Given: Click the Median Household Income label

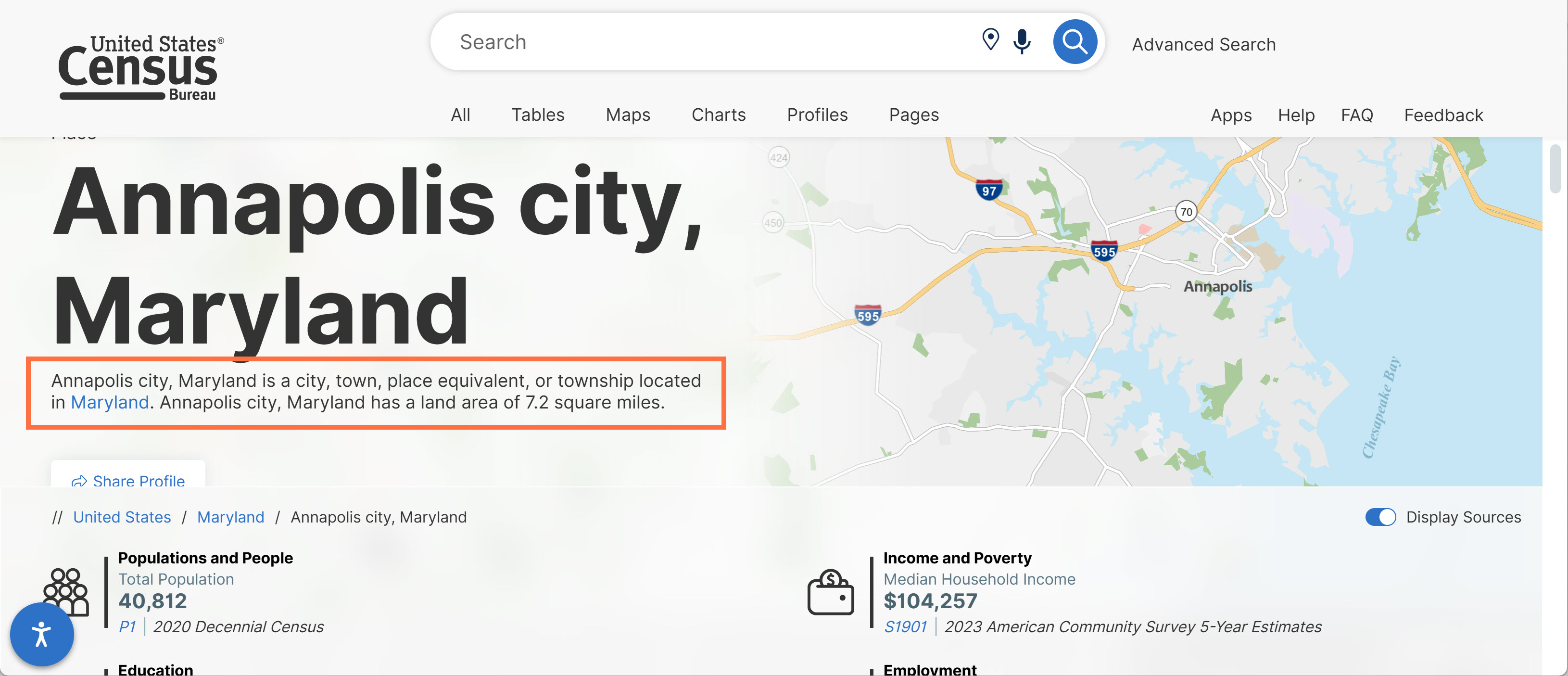Looking at the screenshot, I should (x=979, y=579).
